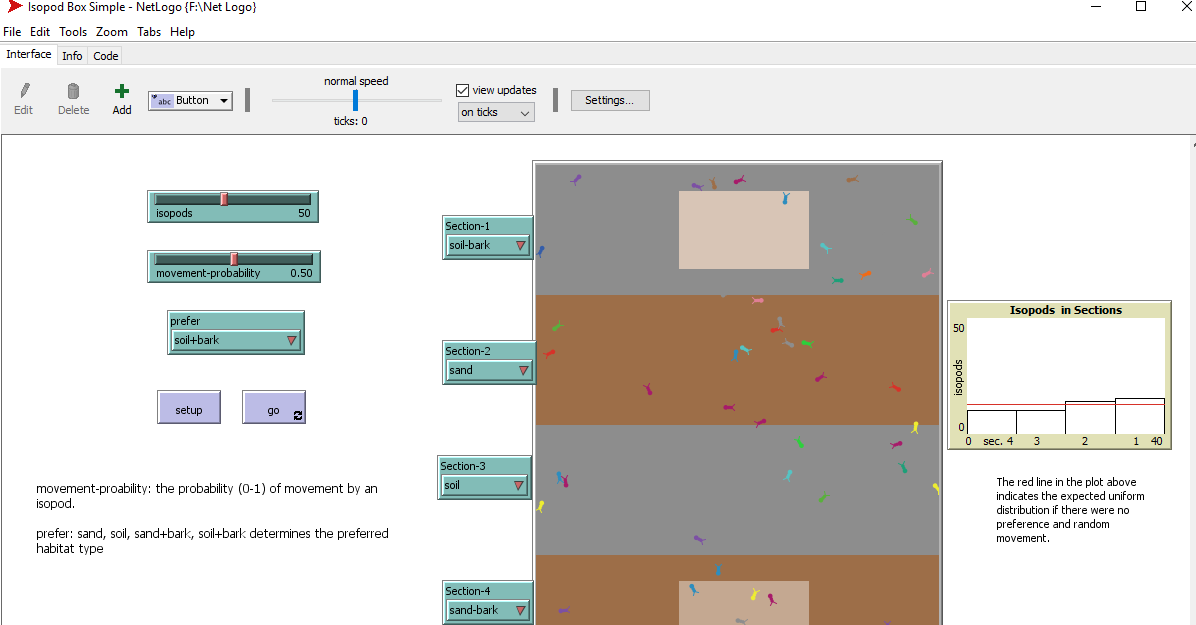The image size is (1196, 625).
Task: Open the on ticks update dropdown
Action: (496, 112)
